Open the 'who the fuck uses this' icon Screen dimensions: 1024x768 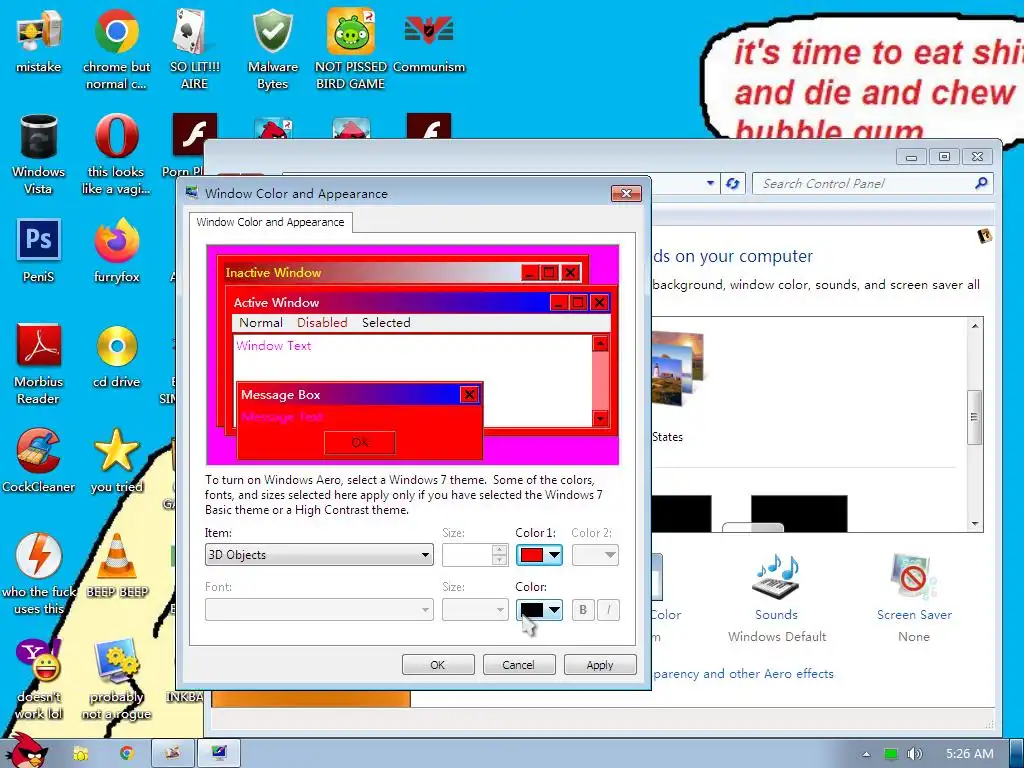pos(39,556)
